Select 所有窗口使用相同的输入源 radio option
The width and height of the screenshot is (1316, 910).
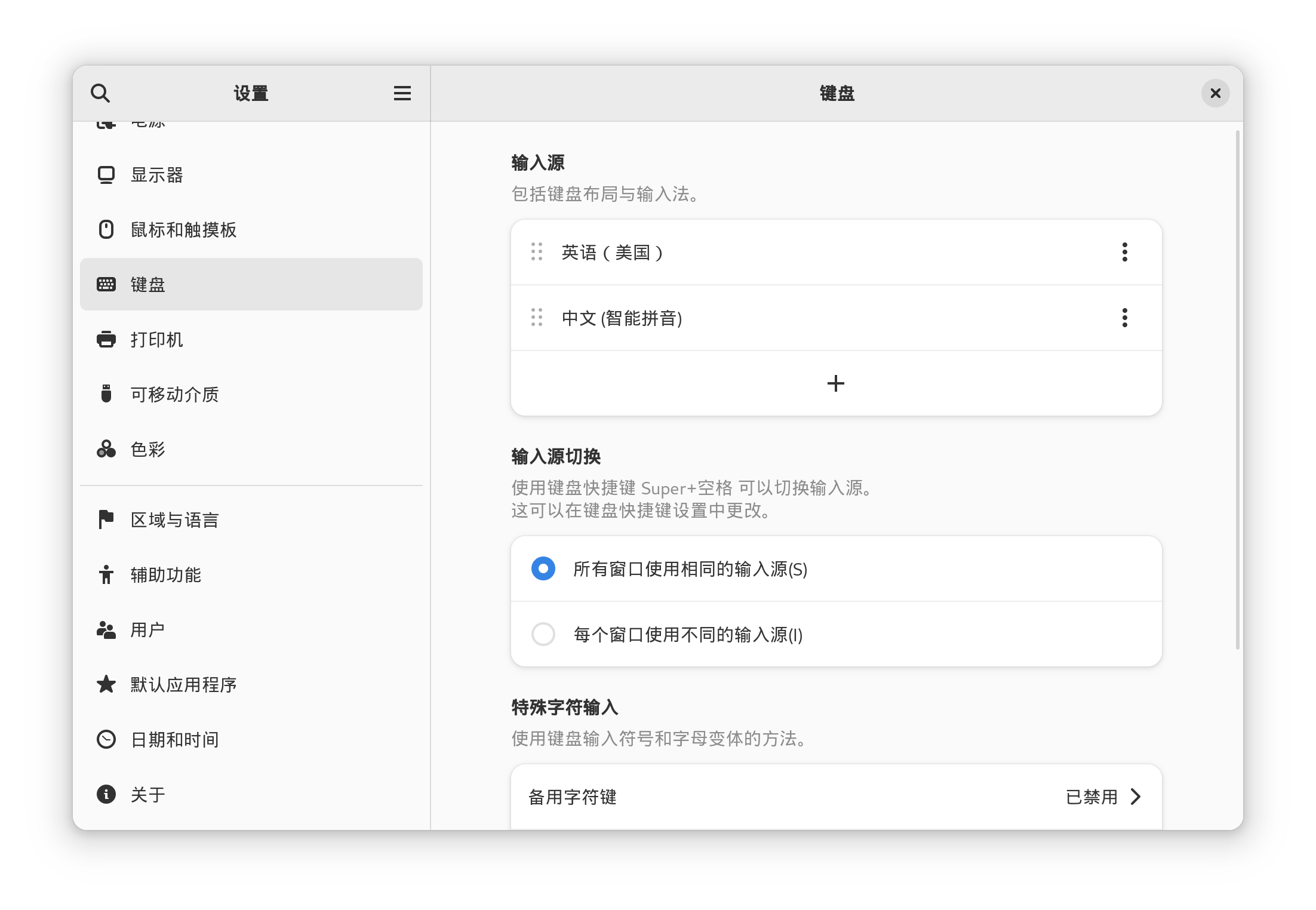[x=543, y=568]
